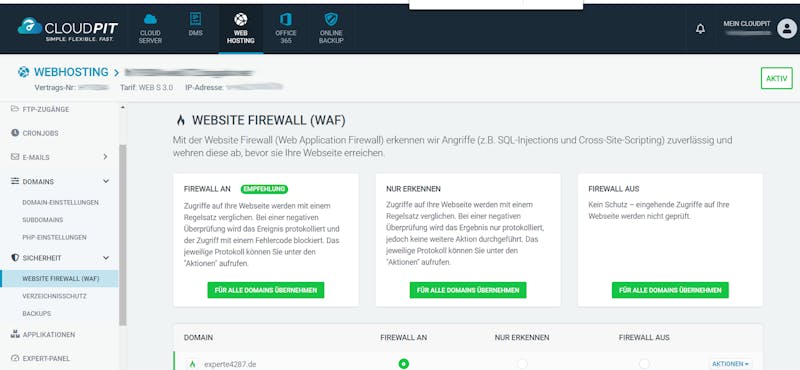Collapse the Domains sidebar section

(106, 181)
